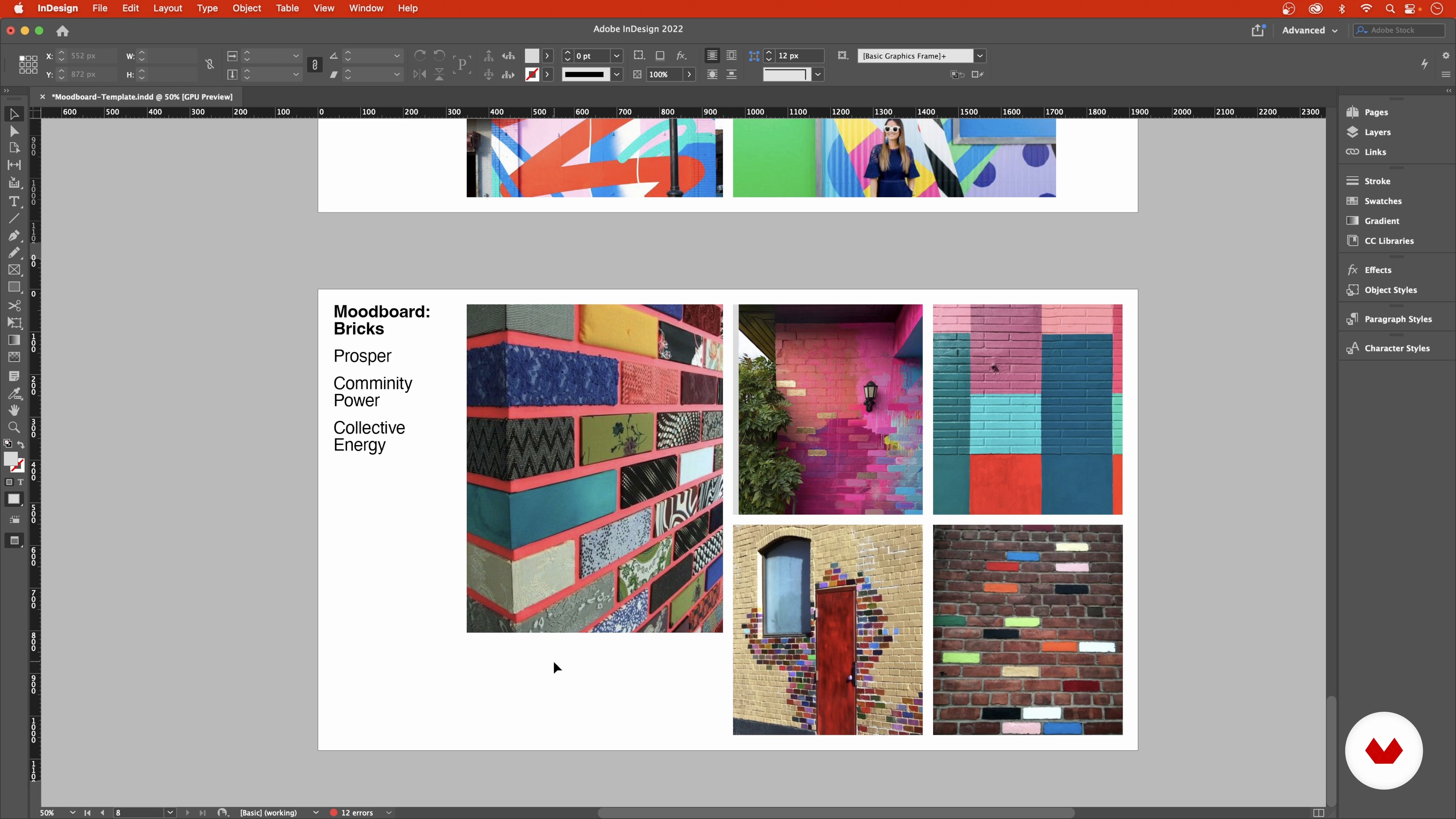
Task: Open the zoom level dropdown
Action: [x=72, y=813]
